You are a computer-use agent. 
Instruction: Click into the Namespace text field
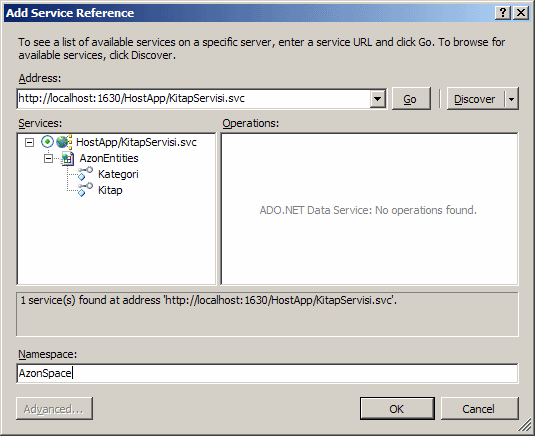[x=267, y=373]
